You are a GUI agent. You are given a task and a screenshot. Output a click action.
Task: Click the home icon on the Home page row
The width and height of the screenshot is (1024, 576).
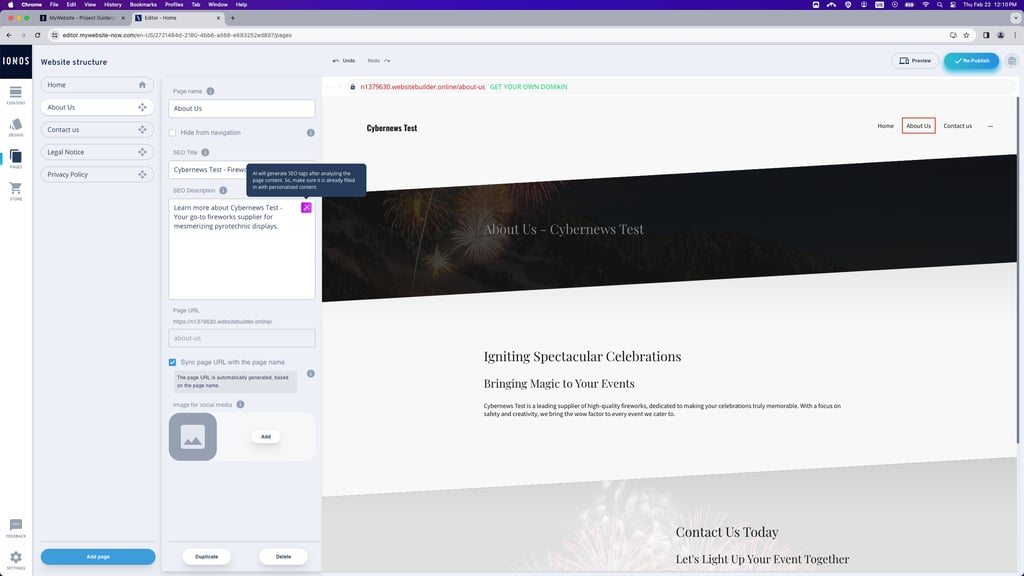(x=142, y=85)
